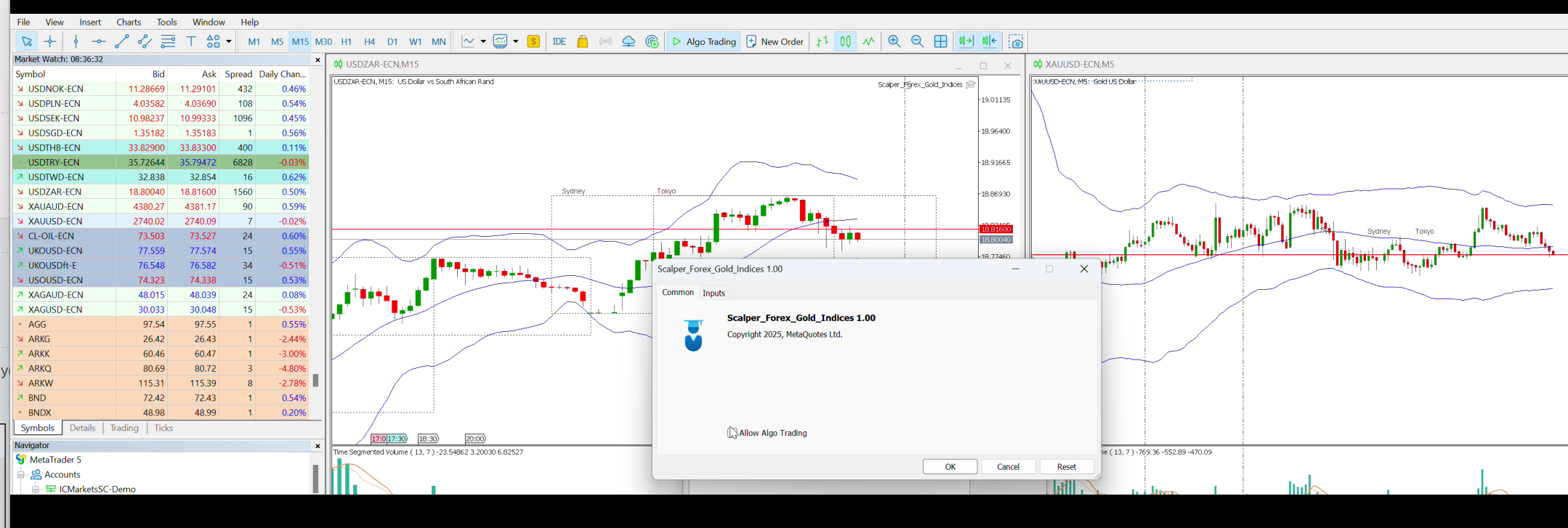Open the Tools menu
The width and height of the screenshot is (1568, 528).
point(167,22)
